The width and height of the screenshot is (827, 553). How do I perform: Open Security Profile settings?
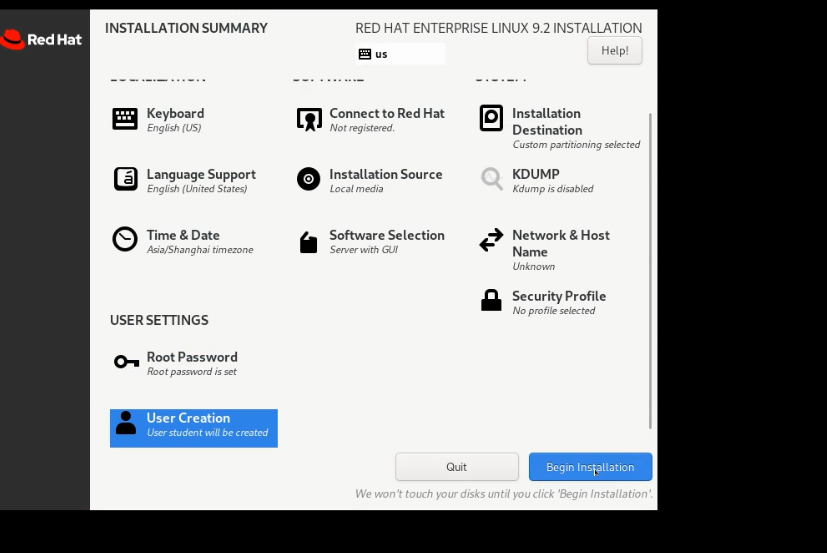559,296
